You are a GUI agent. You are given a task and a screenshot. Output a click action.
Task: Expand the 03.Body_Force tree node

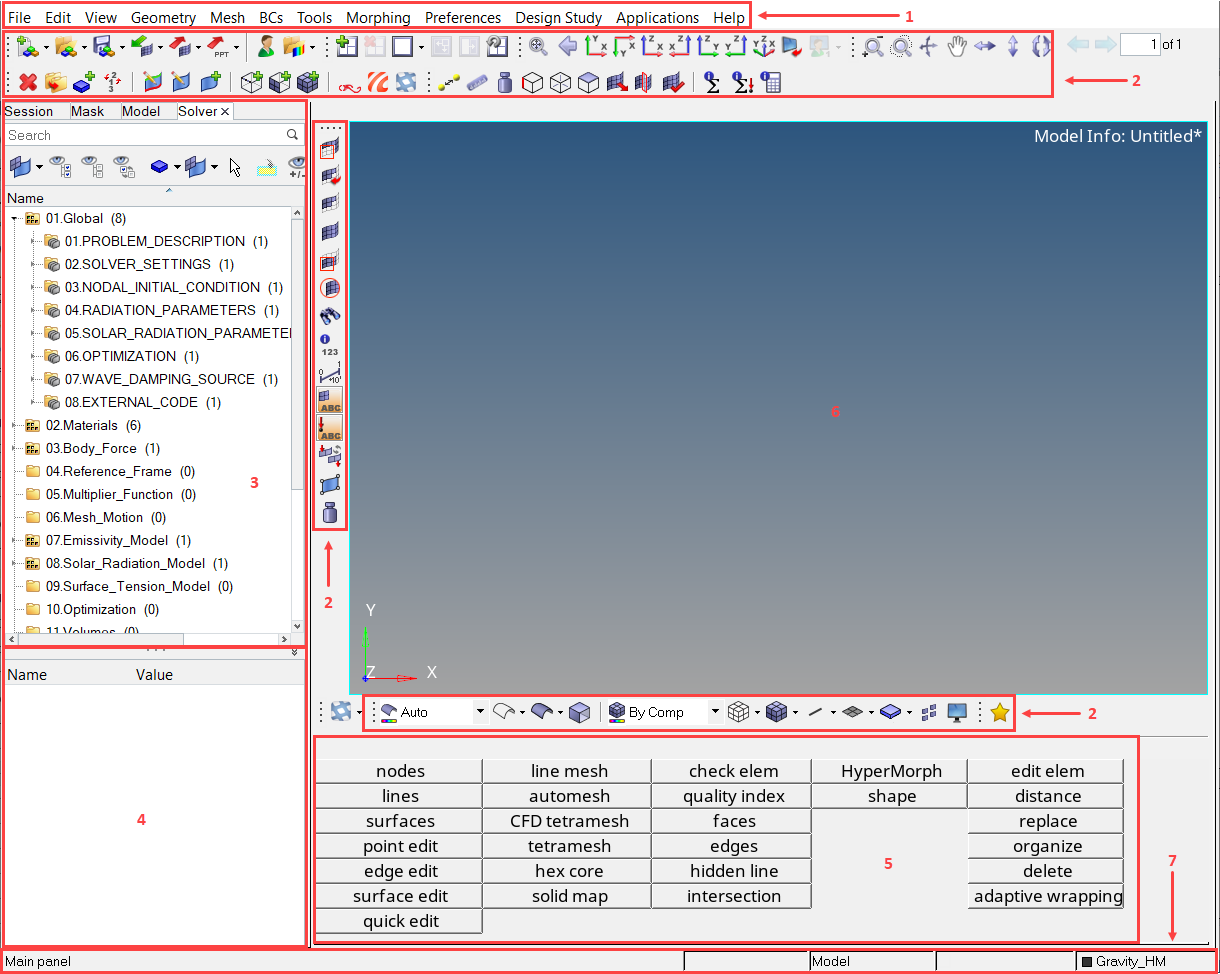tap(15, 448)
